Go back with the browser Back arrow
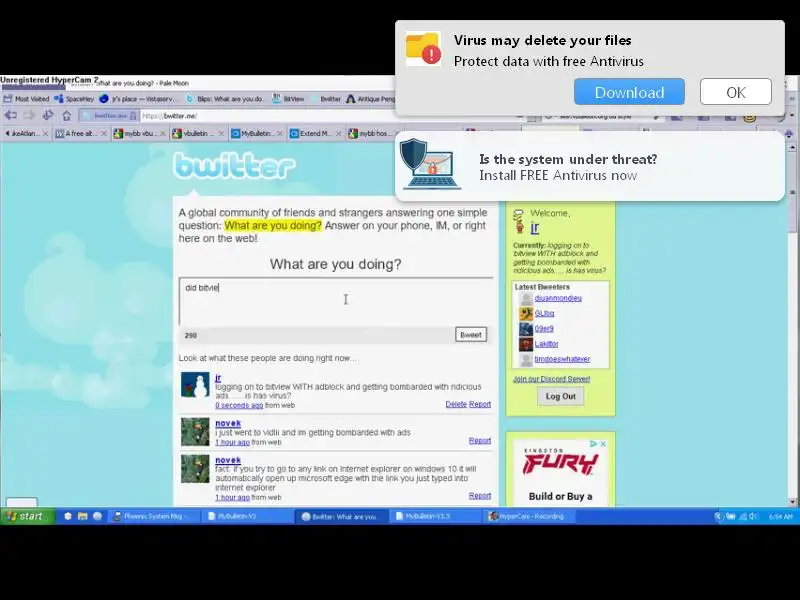This screenshot has height=600, width=800. click(x=11, y=116)
